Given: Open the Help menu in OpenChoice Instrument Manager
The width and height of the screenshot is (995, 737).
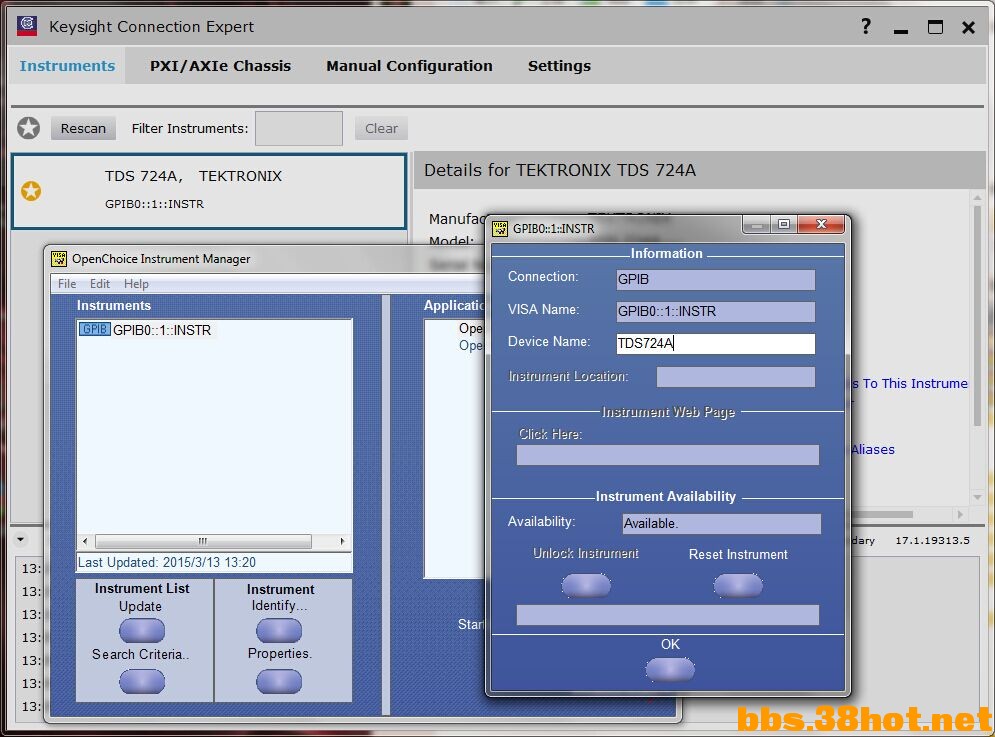Looking at the screenshot, I should coord(136,284).
